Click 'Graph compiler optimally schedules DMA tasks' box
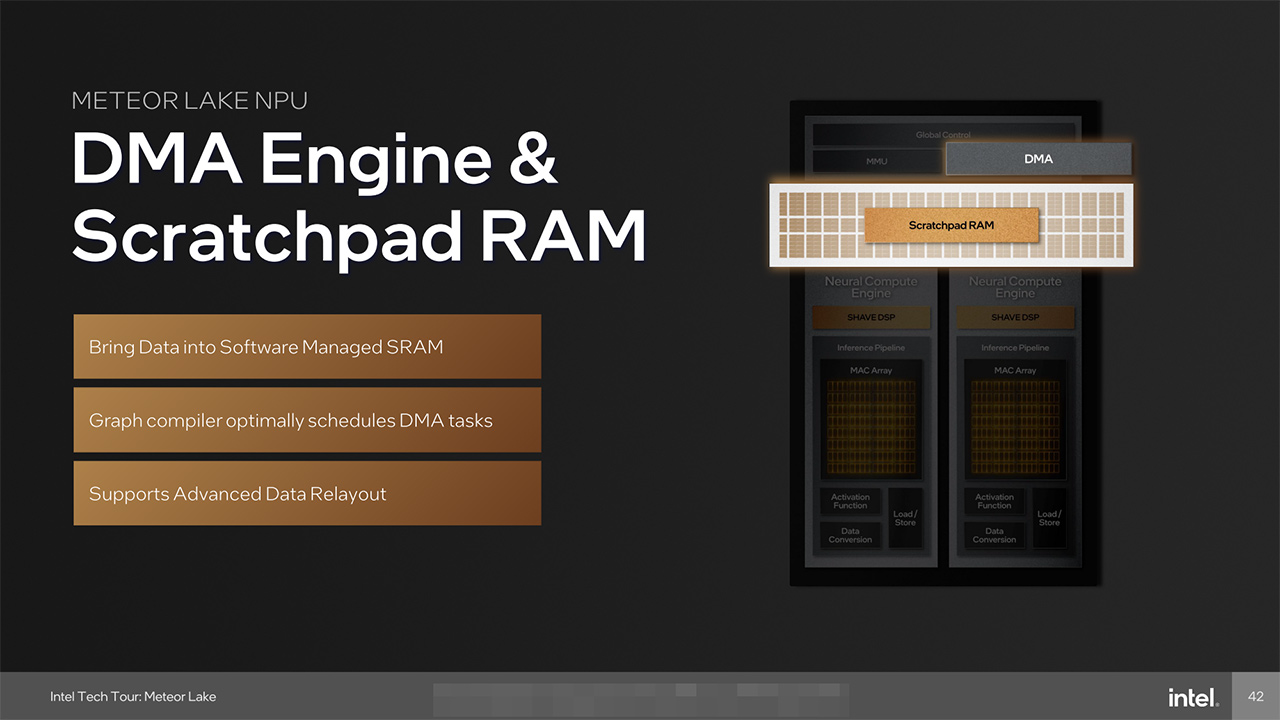The width and height of the screenshot is (1280, 720). [x=307, y=420]
